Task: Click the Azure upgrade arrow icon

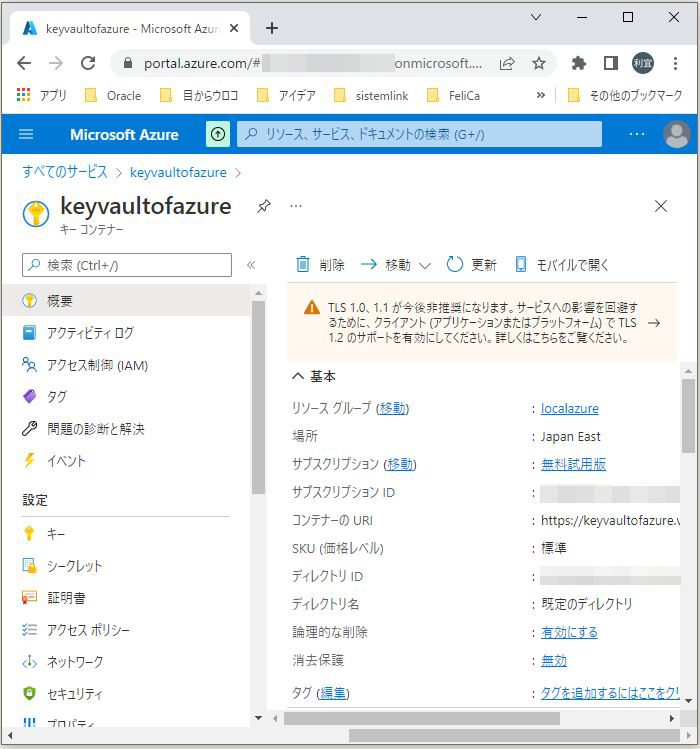Action: click(x=218, y=134)
